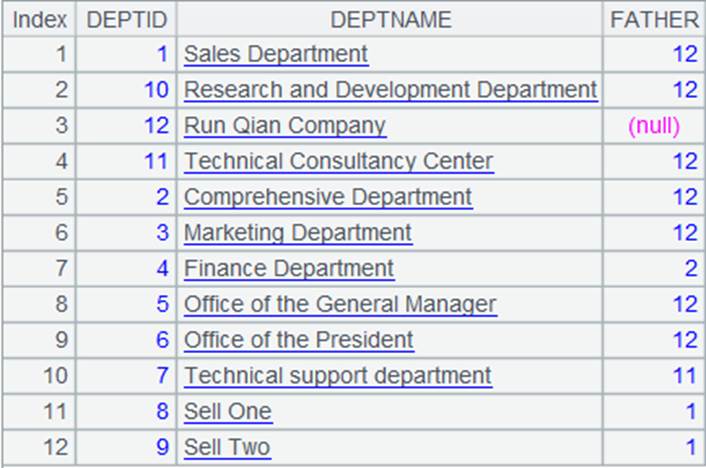Open Research and Development Department link
The height and width of the screenshot is (468, 706).
[391, 90]
